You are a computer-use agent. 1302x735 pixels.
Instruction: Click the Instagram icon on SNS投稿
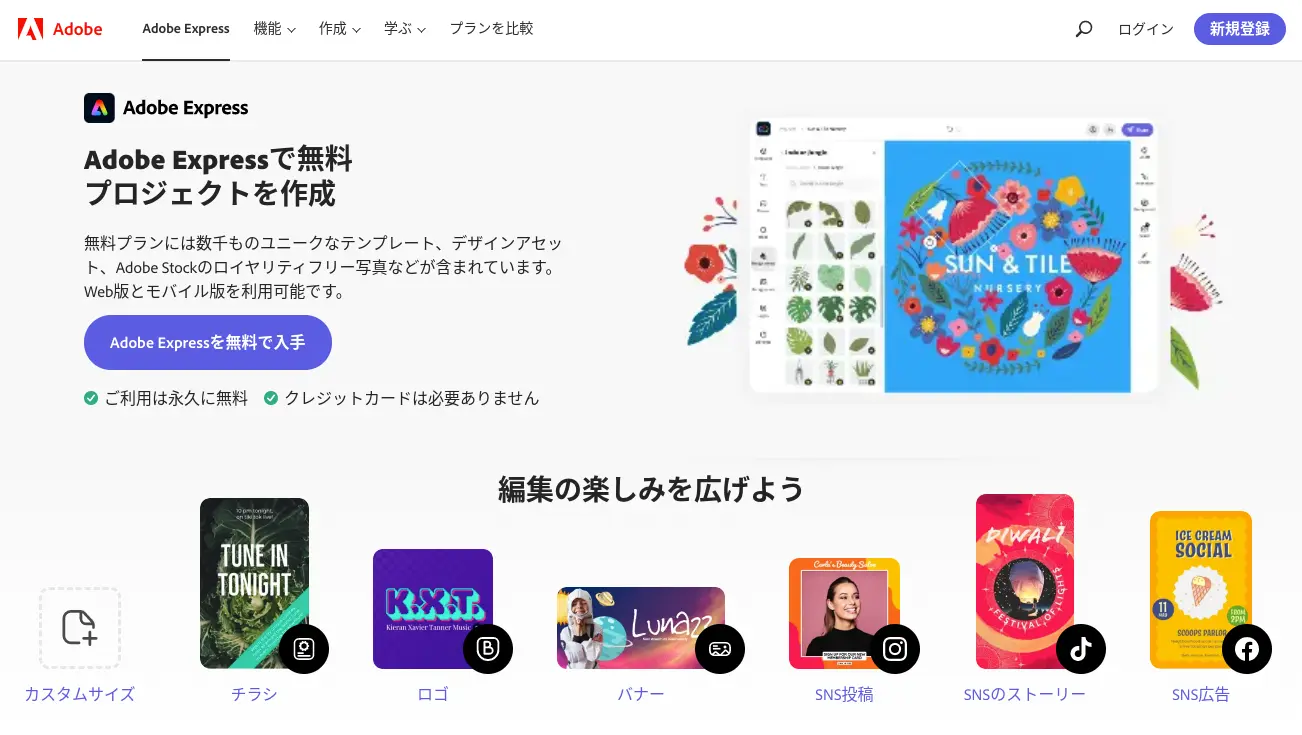(895, 649)
